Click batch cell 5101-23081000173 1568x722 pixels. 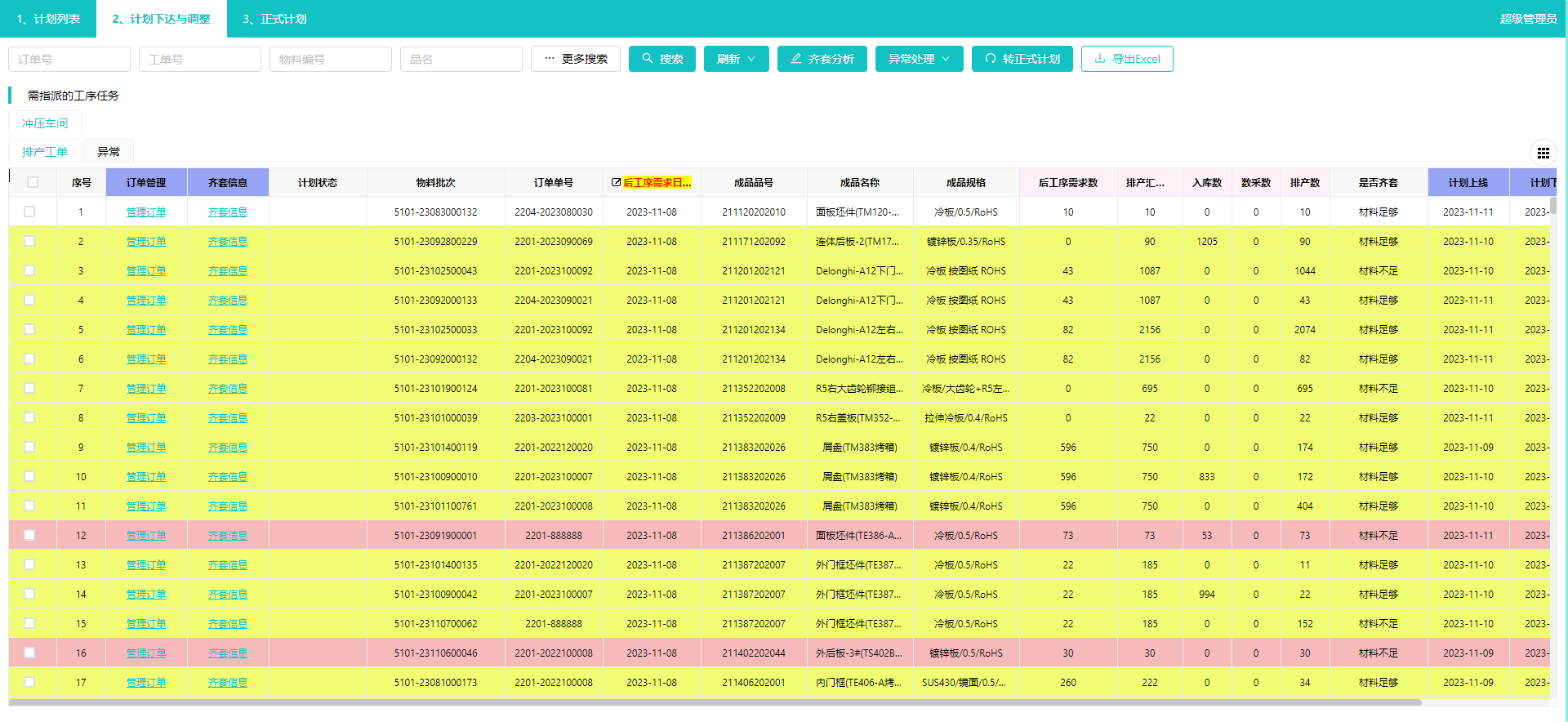click(435, 682)
